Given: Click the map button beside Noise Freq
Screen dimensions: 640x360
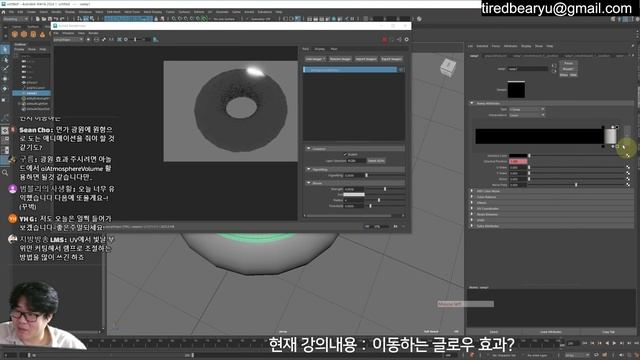Looking at the screenshot, I should pos(628,185).
